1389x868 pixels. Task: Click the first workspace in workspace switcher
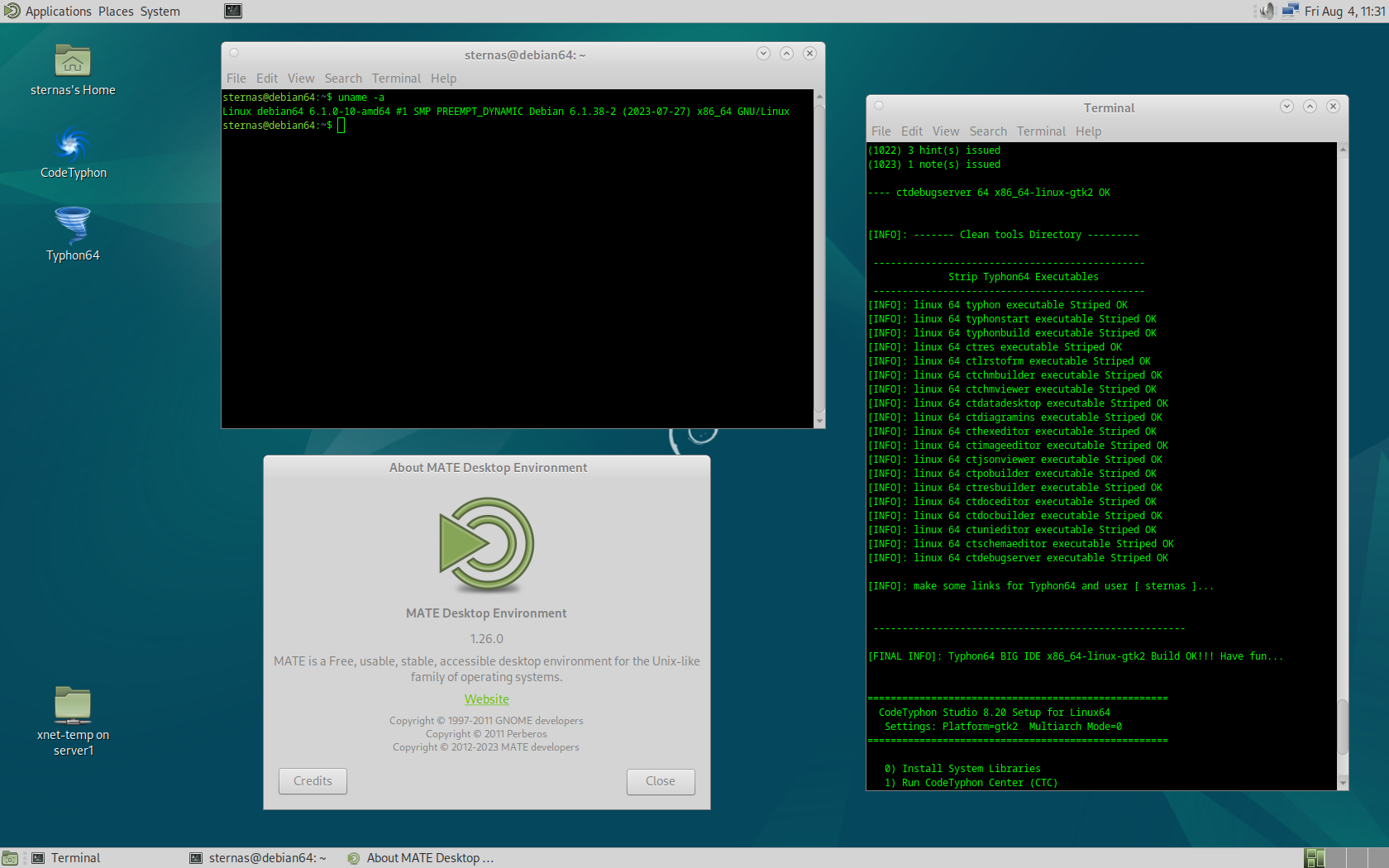click(x=1315, y=858)
